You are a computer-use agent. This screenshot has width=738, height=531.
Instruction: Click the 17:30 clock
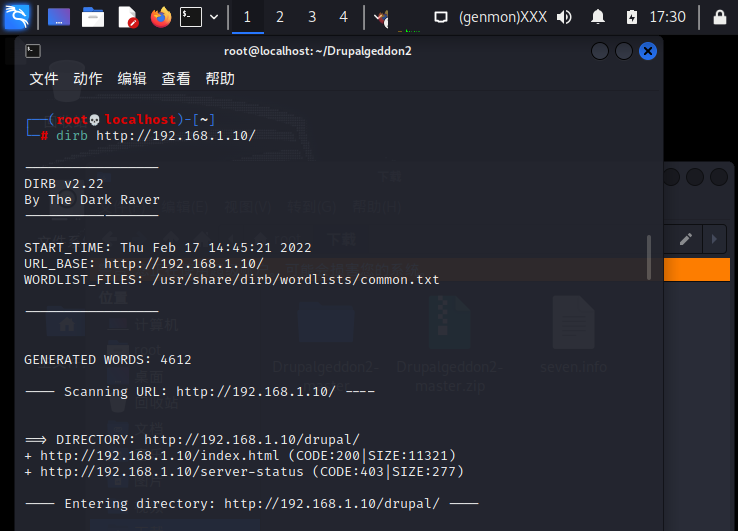[667, 17]
